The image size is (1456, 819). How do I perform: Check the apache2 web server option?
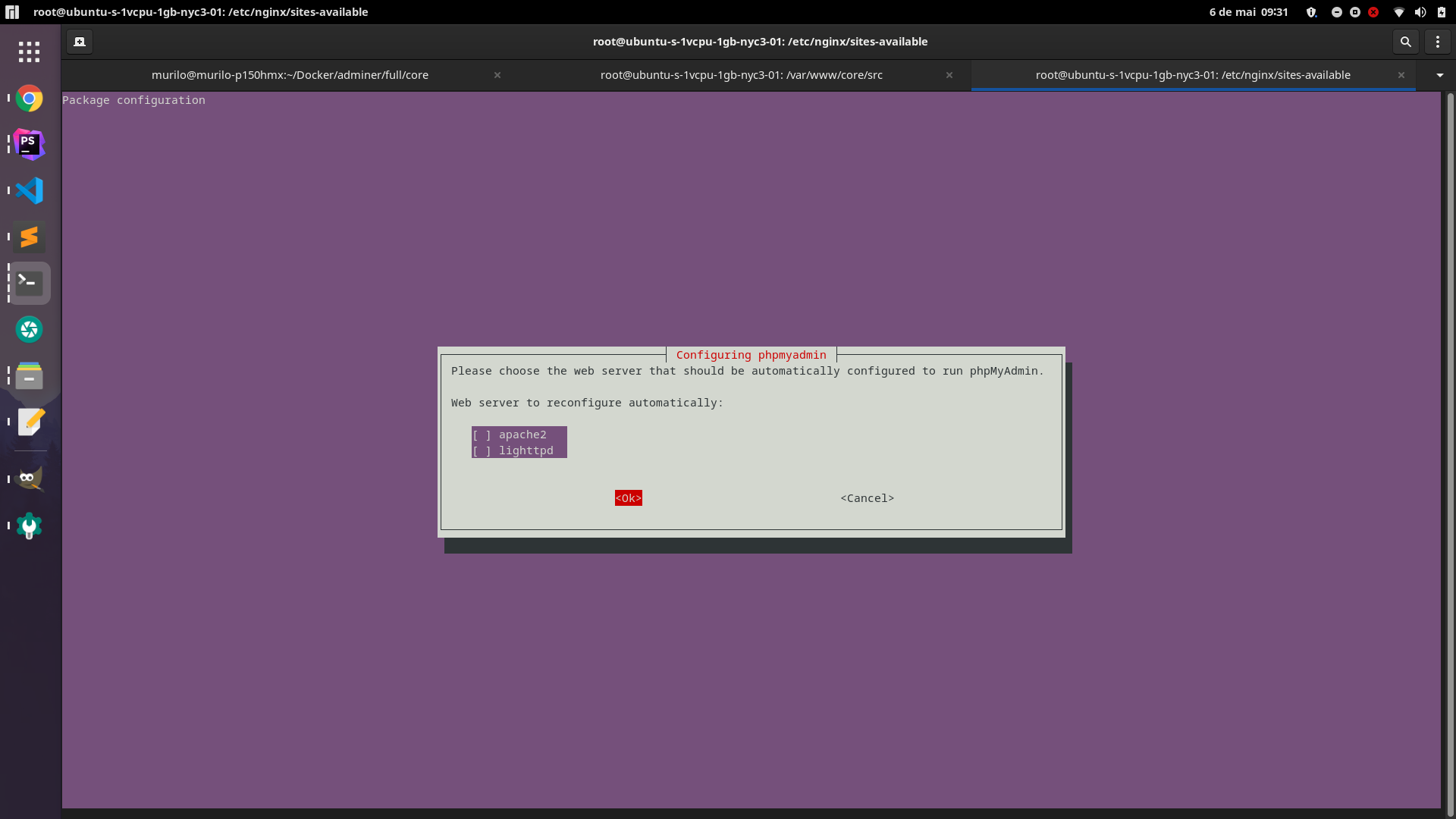(x=519, y=435)
